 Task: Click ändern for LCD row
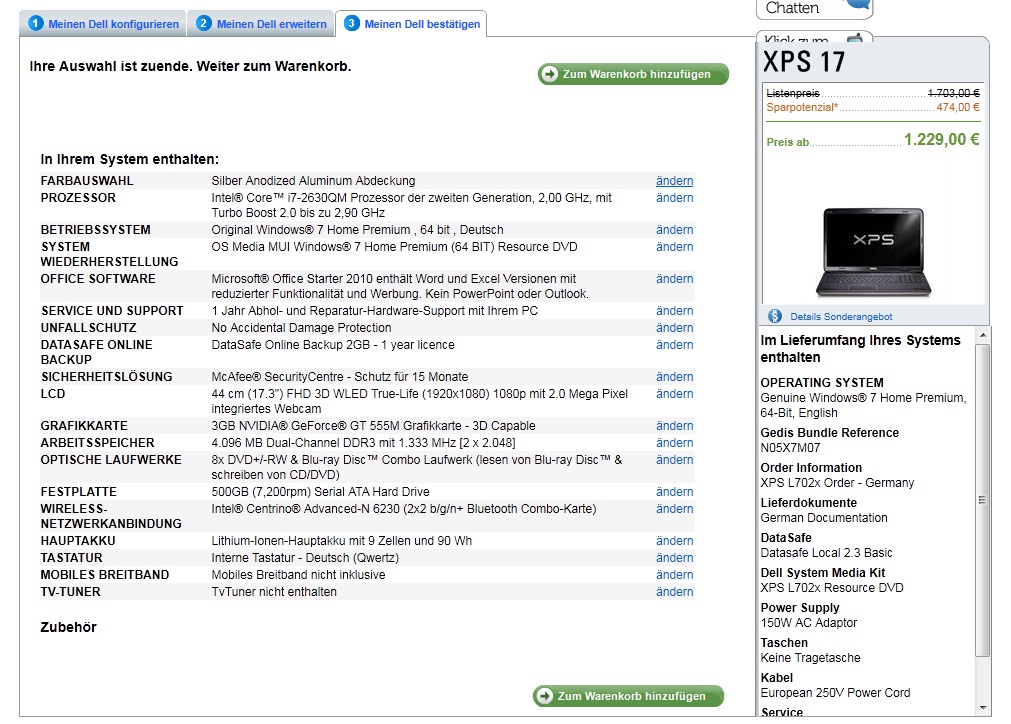[x=674, y=394]
